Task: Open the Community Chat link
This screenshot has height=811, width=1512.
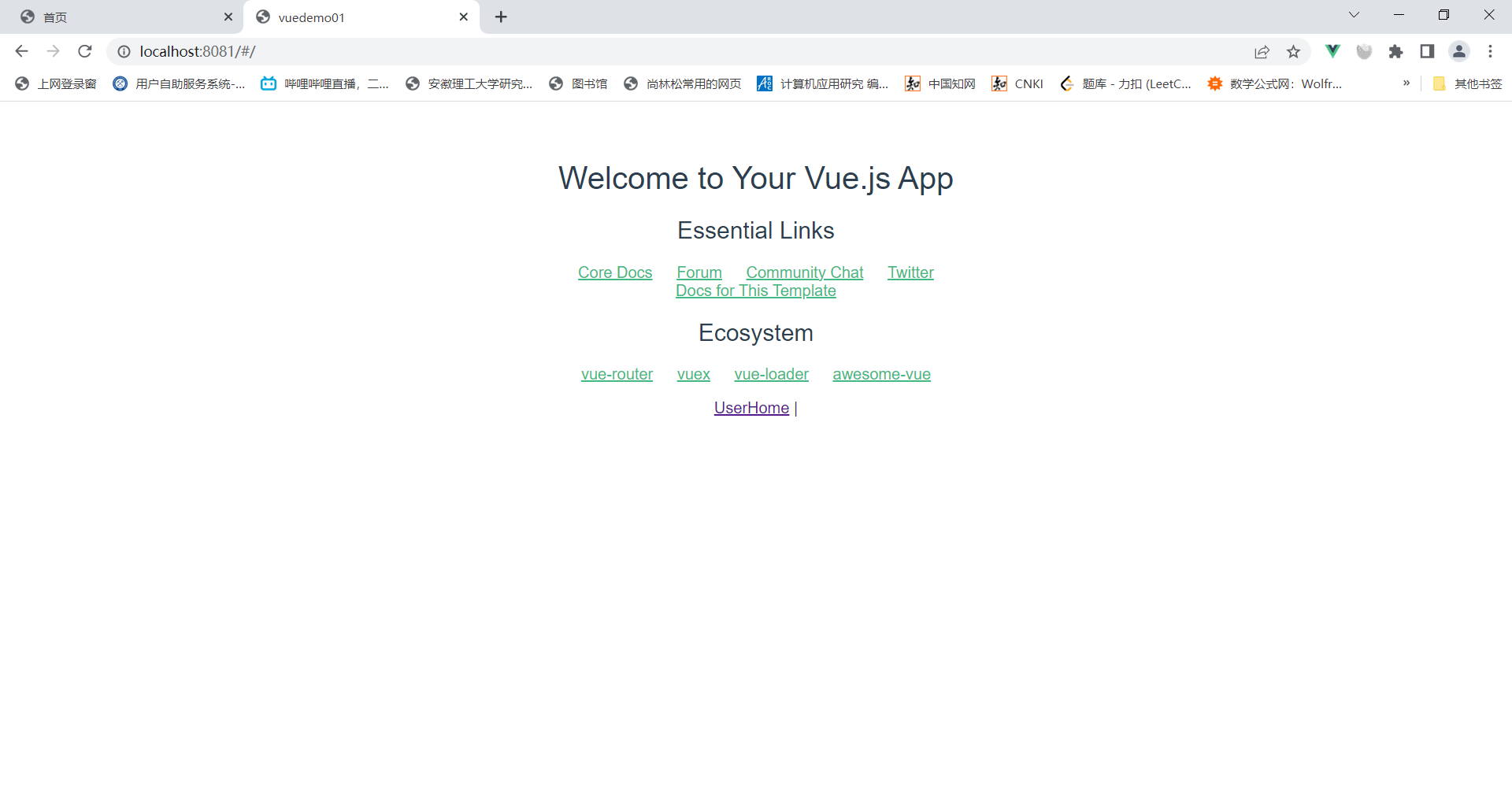Action: click(x=805, y=272)
